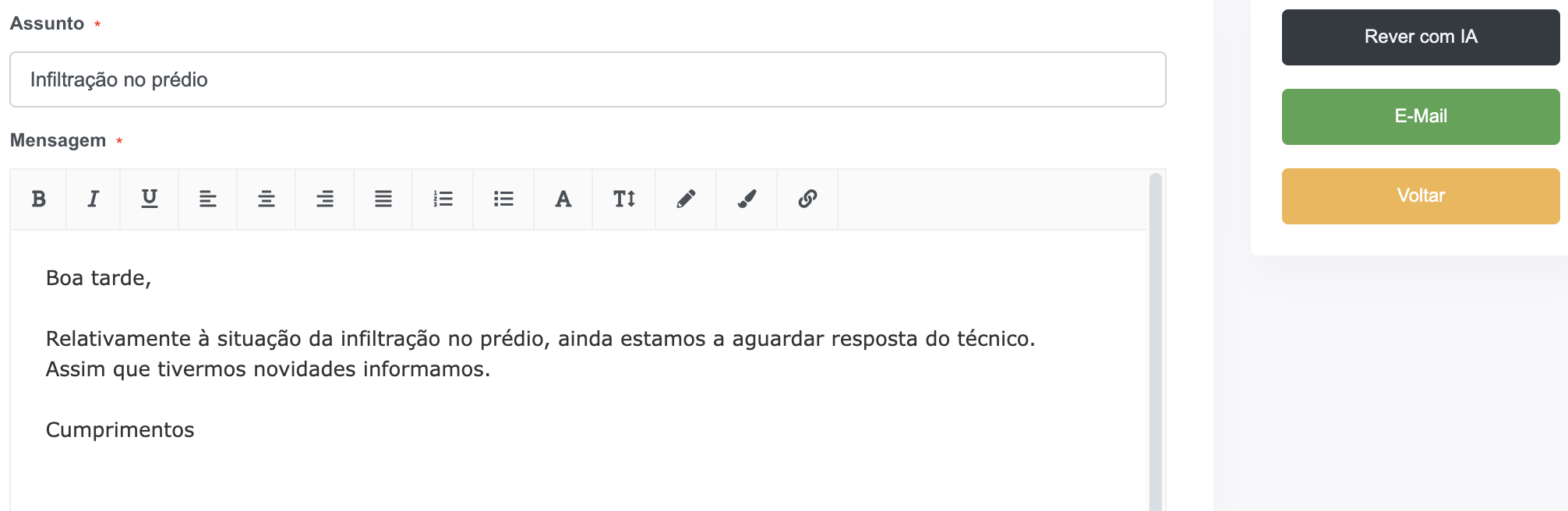This screenshot has width=1568, height=511.
Task: Underline the selected text
Action: point(150,199)
